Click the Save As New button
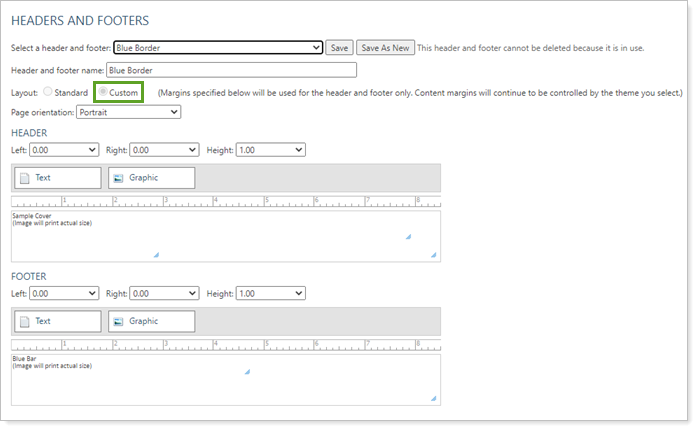697x430 pixels. tap(385, 47)
